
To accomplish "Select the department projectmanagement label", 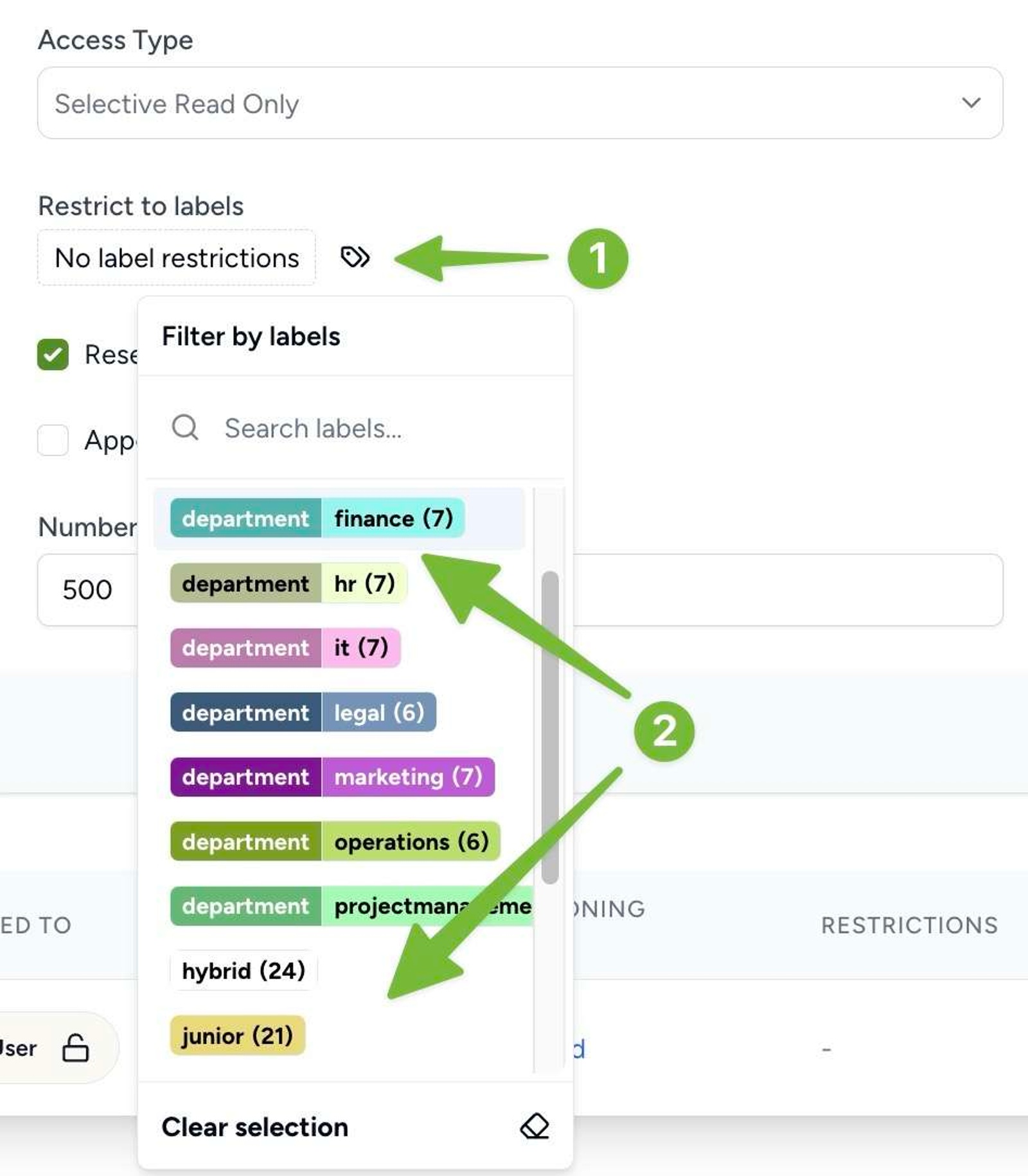I will [351, 906].
